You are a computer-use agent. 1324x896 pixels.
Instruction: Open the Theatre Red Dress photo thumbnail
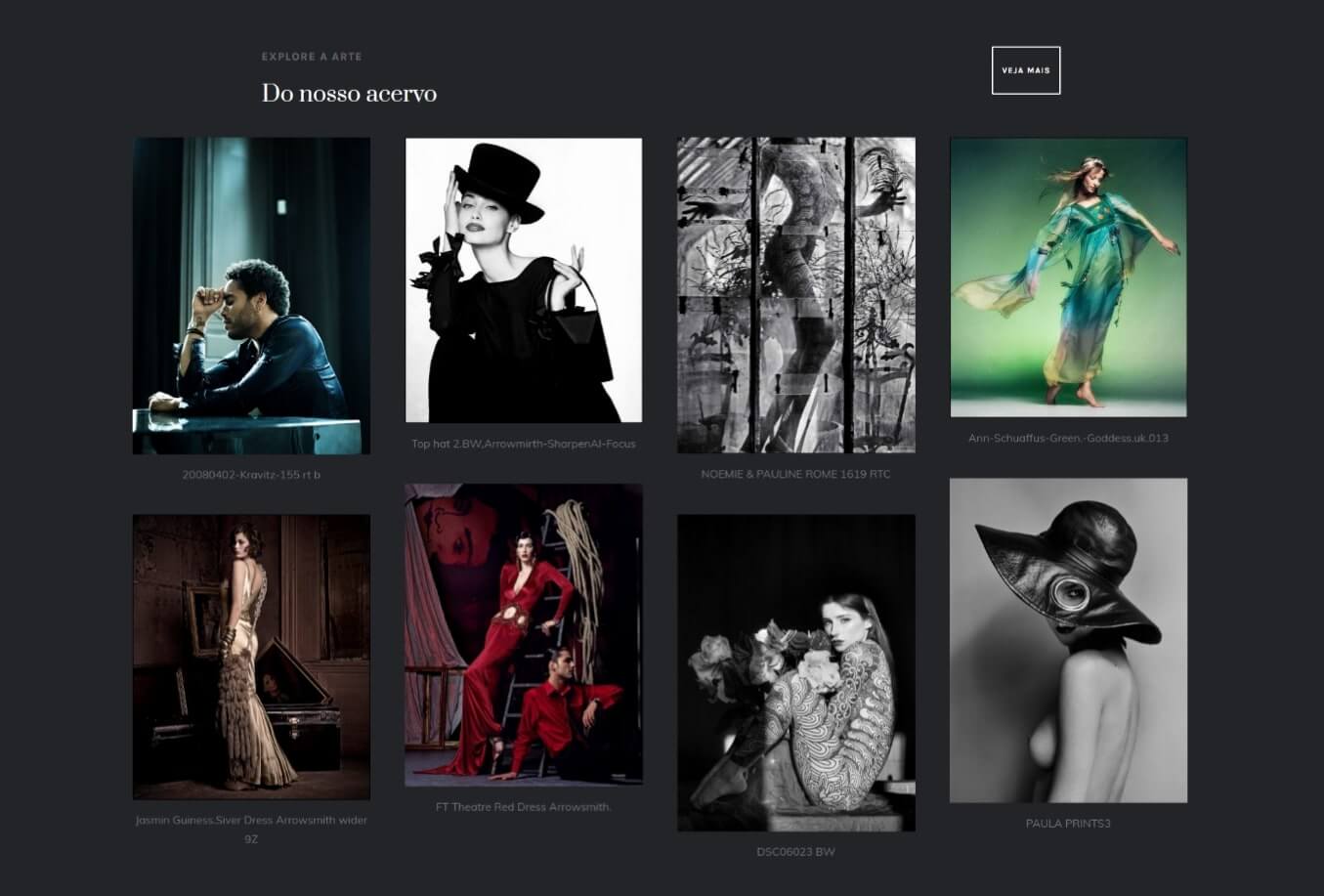tap(524, 635)
